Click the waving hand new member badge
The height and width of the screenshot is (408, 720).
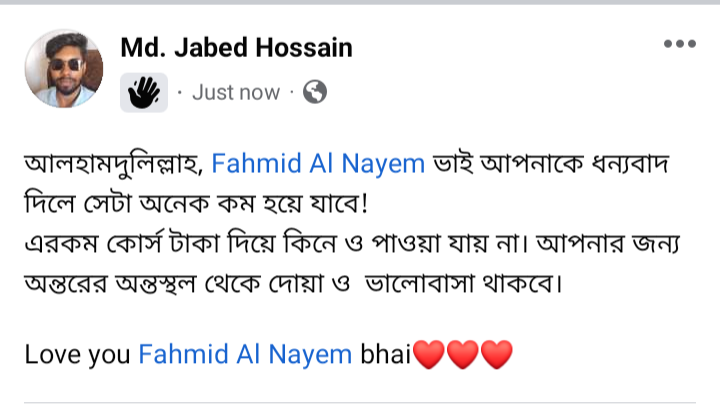coord(144,92)
